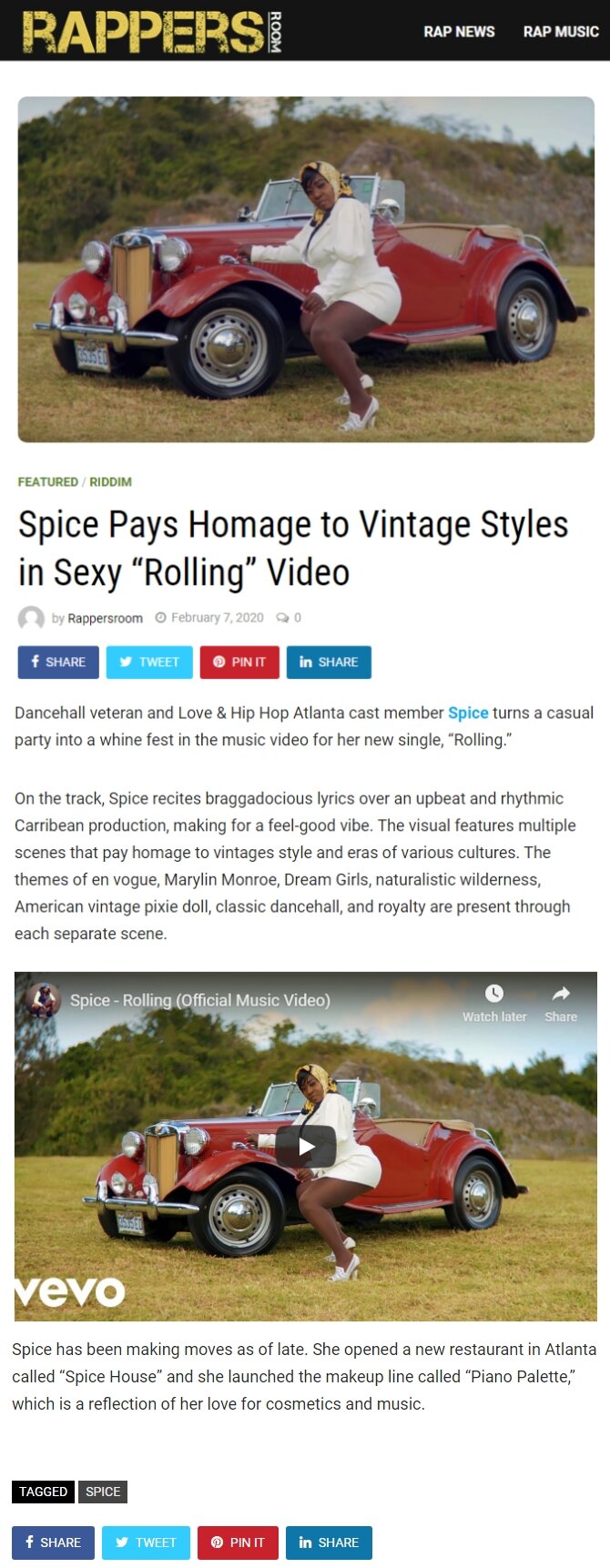Tweet the article using bottom button

pos(146,1543)
